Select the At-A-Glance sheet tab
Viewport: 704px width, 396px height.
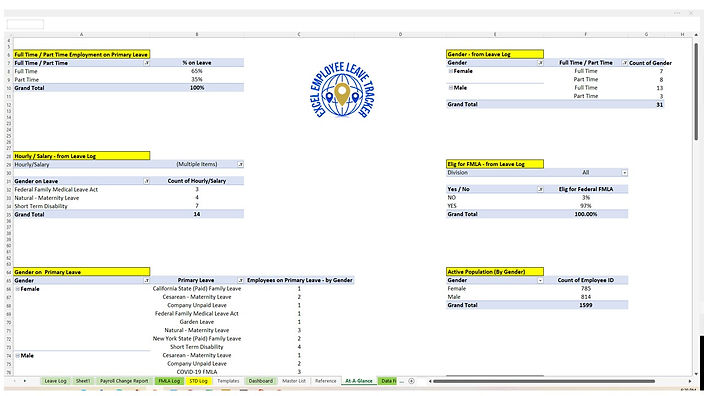point(359,381)
